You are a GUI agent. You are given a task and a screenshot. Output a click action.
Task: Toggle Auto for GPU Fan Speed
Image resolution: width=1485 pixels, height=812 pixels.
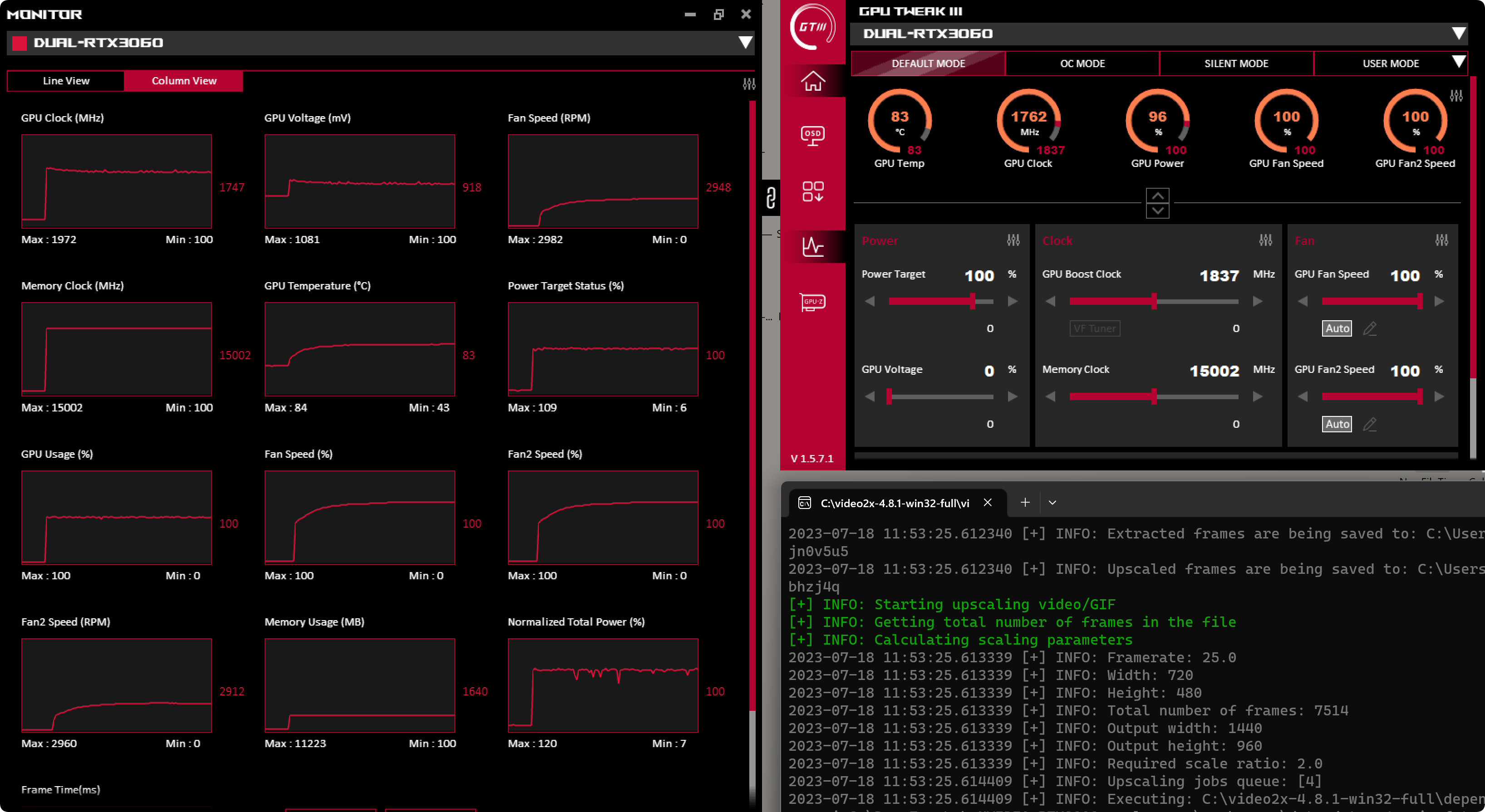click(1337, 328)
